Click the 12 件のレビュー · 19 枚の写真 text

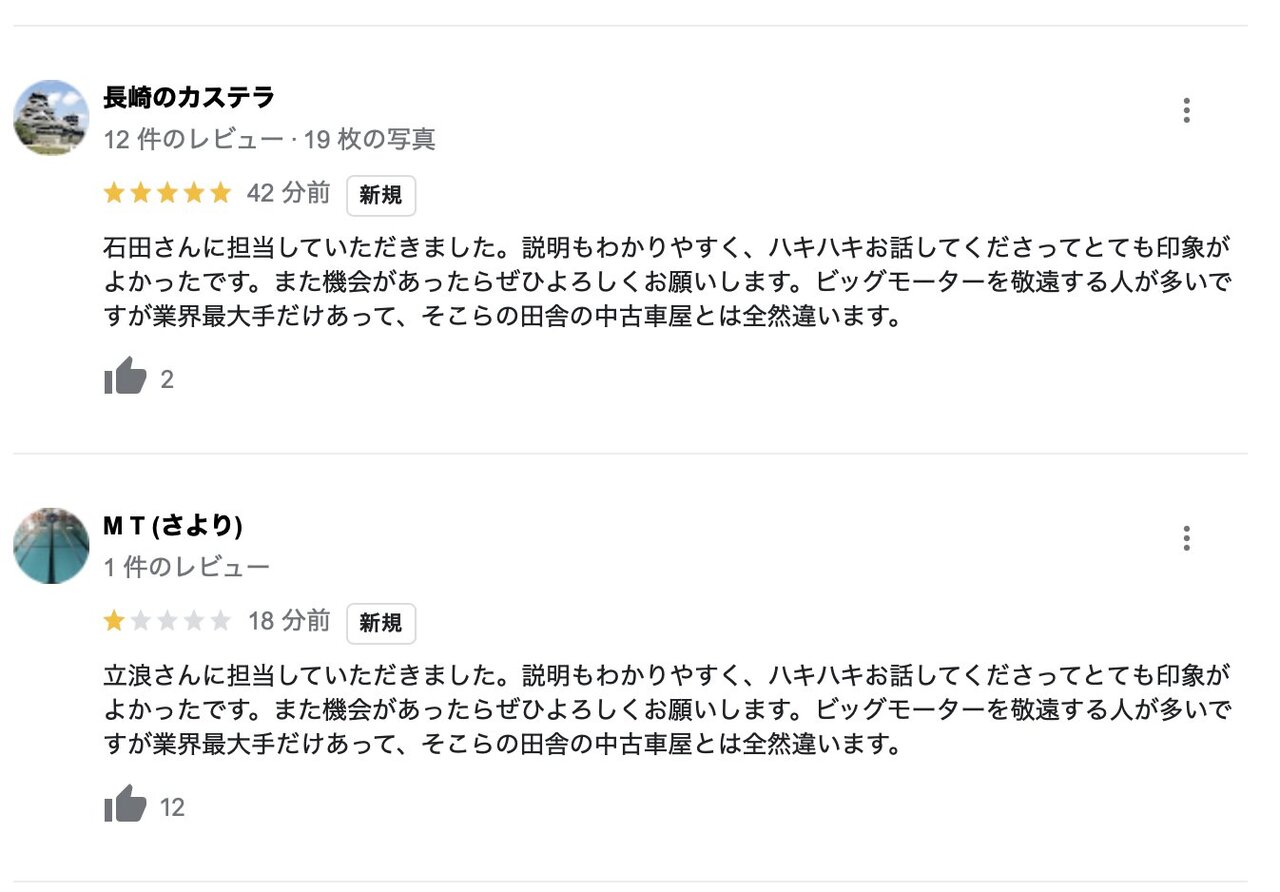[269, 140]
